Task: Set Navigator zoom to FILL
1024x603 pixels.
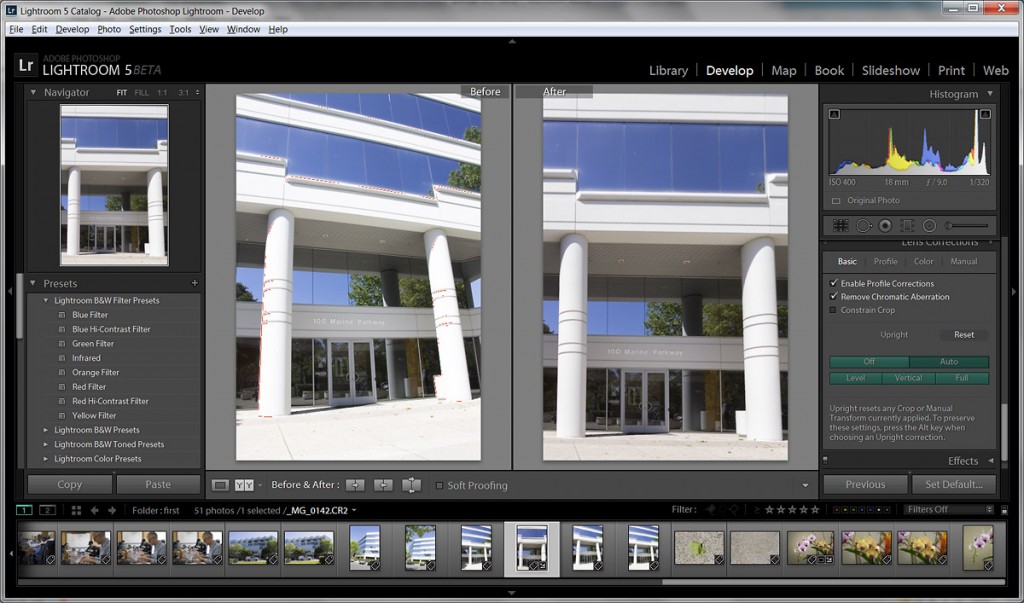Action: tap(142, 93)
